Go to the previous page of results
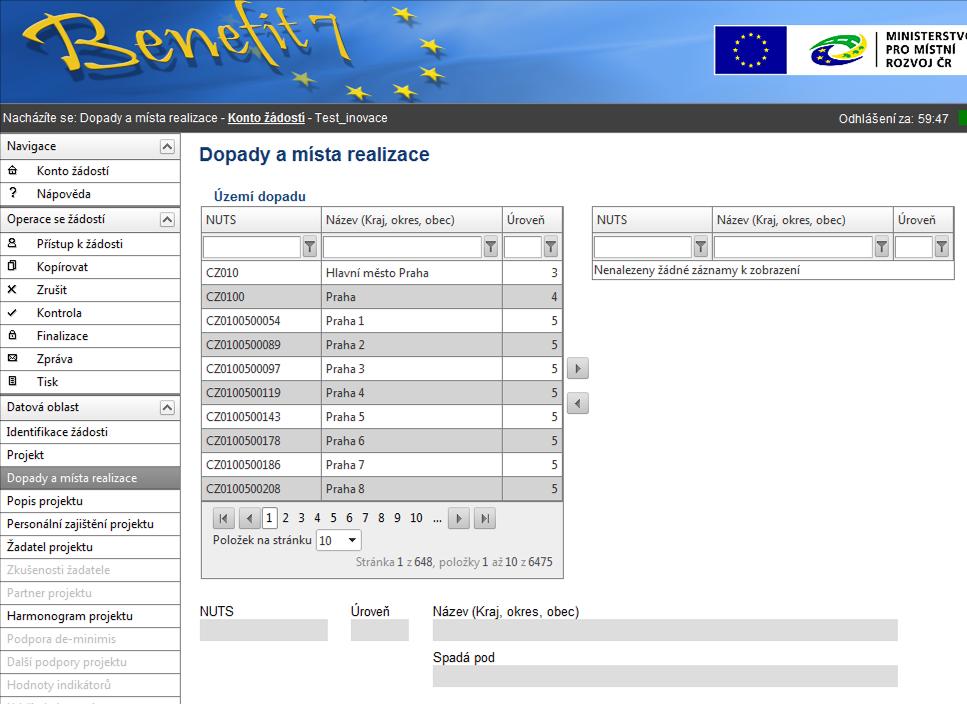 click(249, 518)
